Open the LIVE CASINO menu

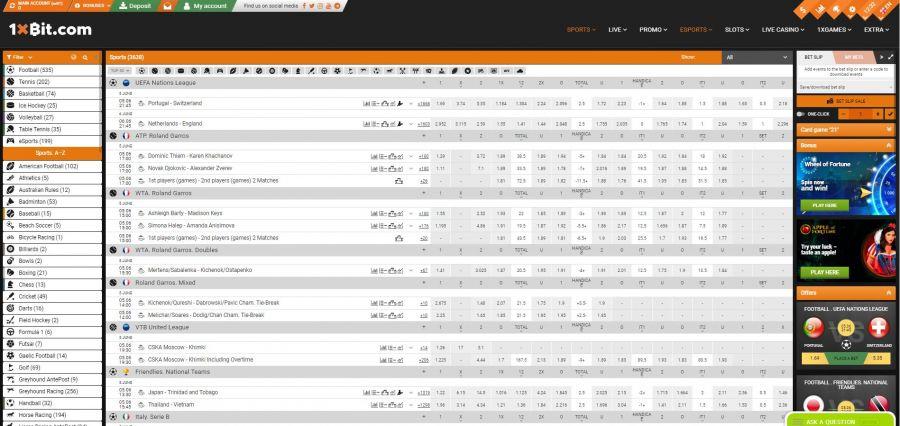point(783,29)
